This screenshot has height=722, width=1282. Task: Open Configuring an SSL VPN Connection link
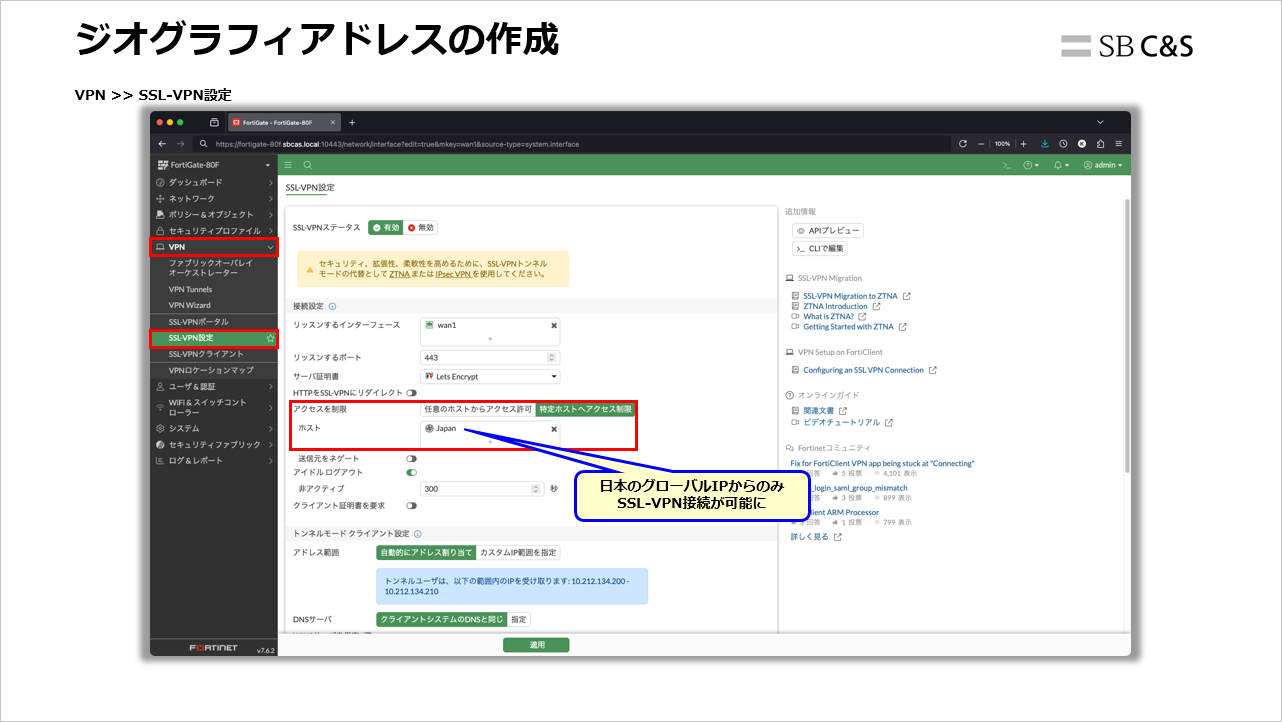864,370
